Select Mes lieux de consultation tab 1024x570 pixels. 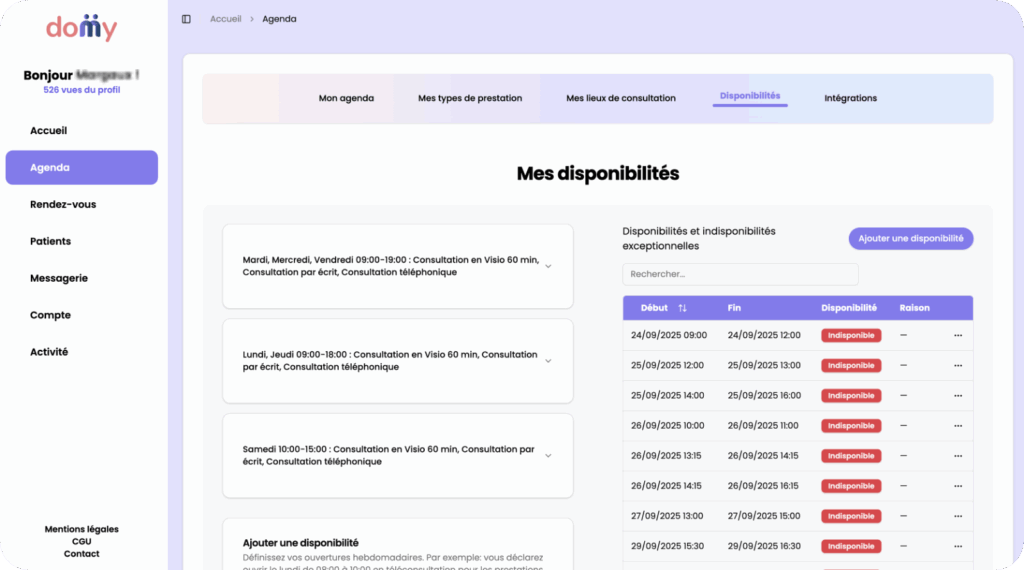pos(620,98)
